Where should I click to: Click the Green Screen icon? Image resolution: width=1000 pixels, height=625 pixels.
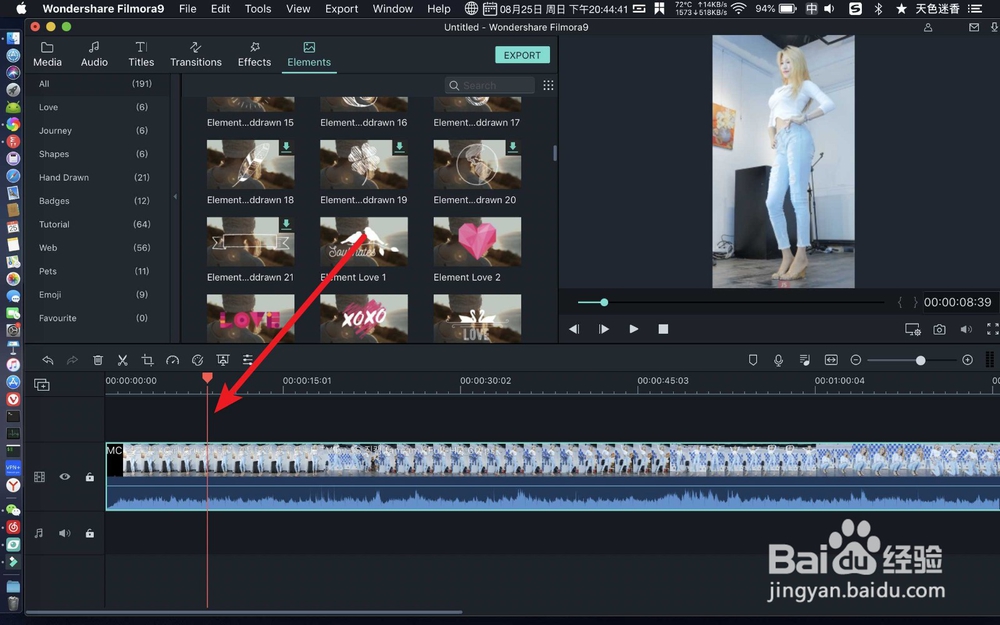(x=223, y=360)
